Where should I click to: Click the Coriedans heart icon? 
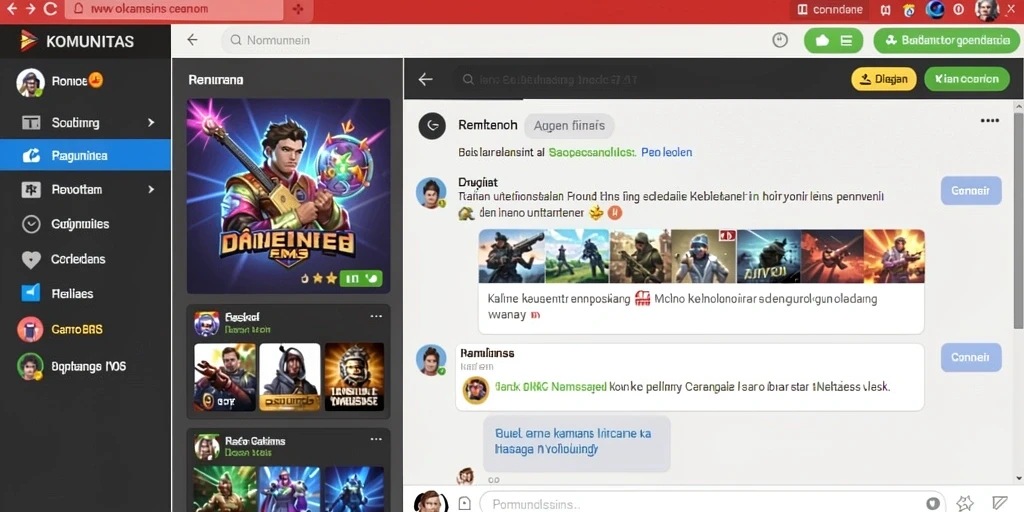pyautogui.click(x=31, y=260)
